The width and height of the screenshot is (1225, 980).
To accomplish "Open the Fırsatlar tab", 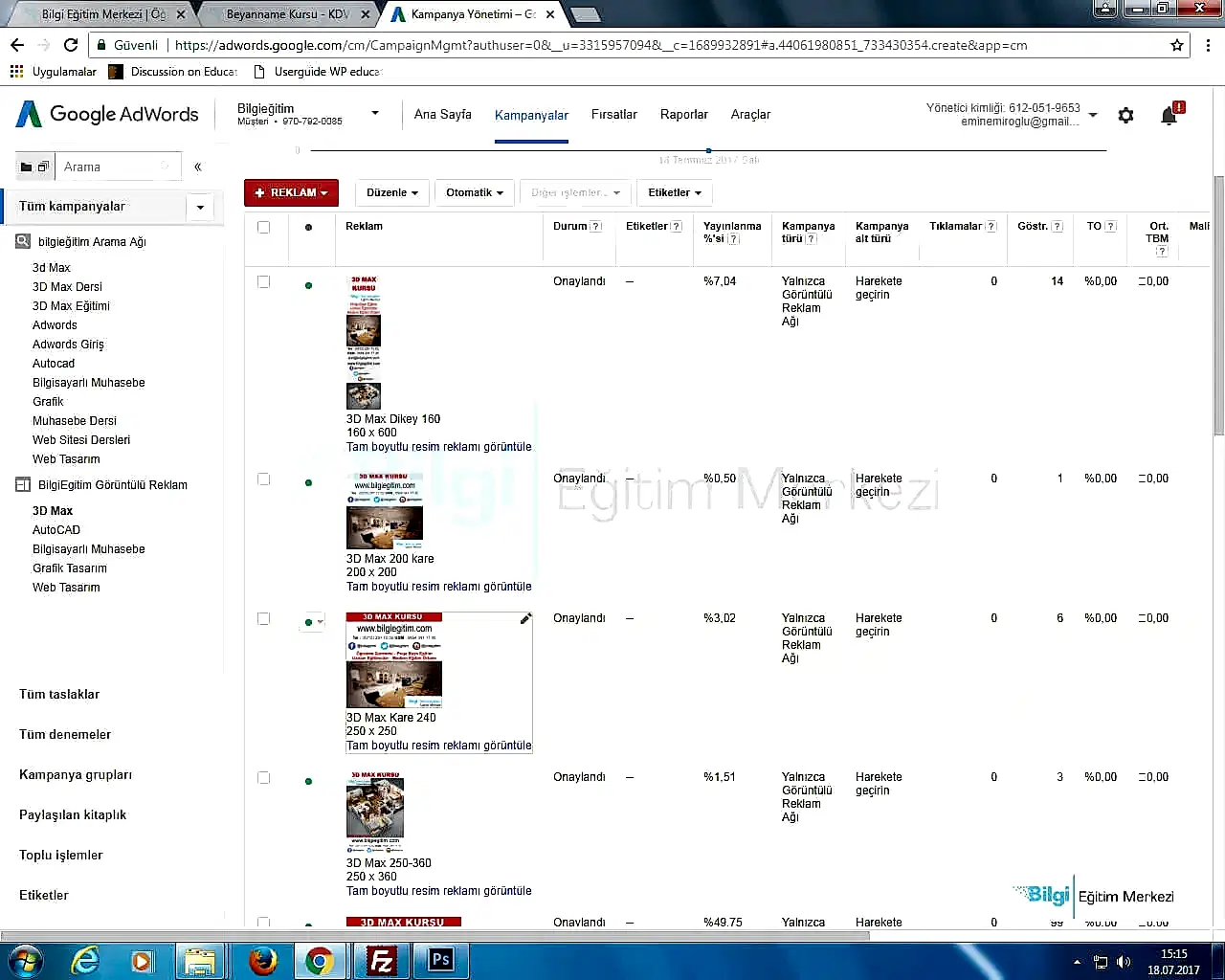I will coord(613,114).
